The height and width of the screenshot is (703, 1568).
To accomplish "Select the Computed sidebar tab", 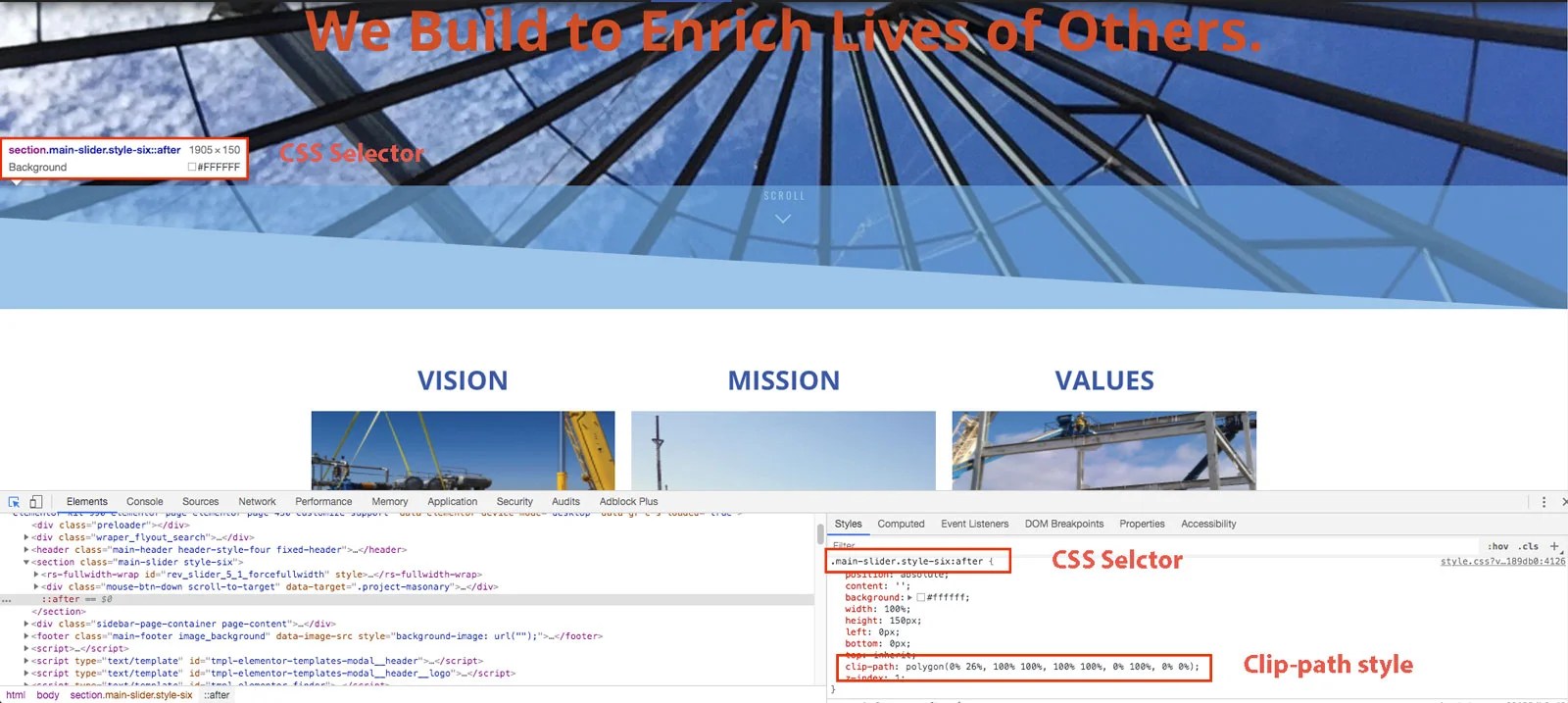I will click(x=902, y=524).
